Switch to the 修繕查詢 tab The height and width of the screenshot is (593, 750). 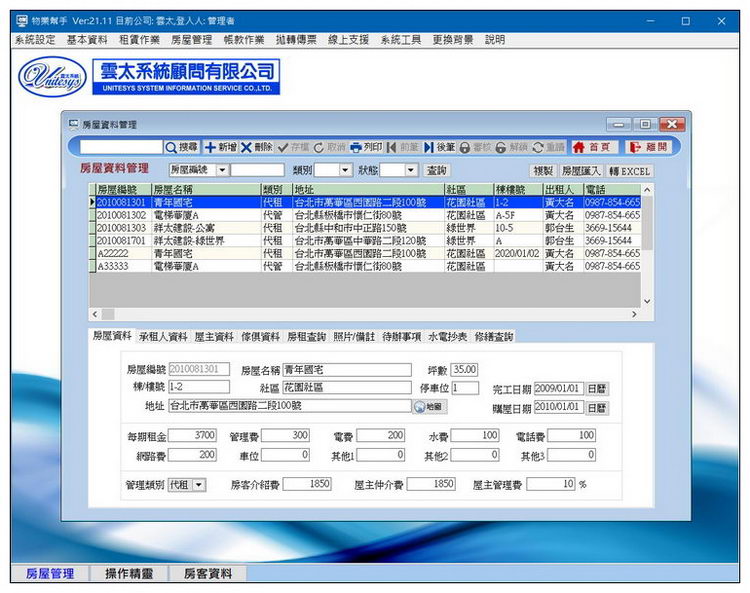pyautogui.click(x=494, y=337)
